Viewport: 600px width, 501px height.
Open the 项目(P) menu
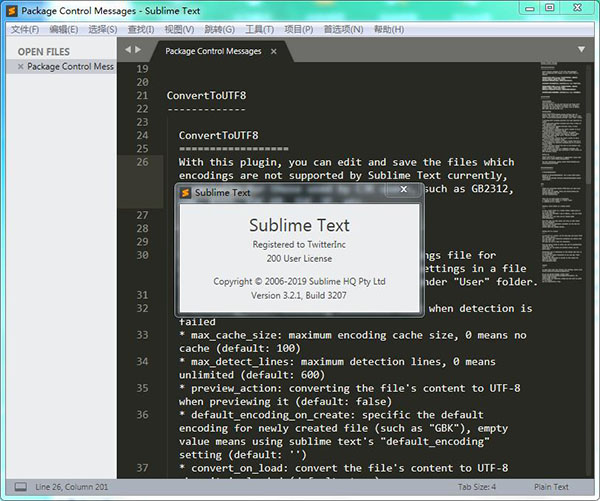tap(298, 29)
